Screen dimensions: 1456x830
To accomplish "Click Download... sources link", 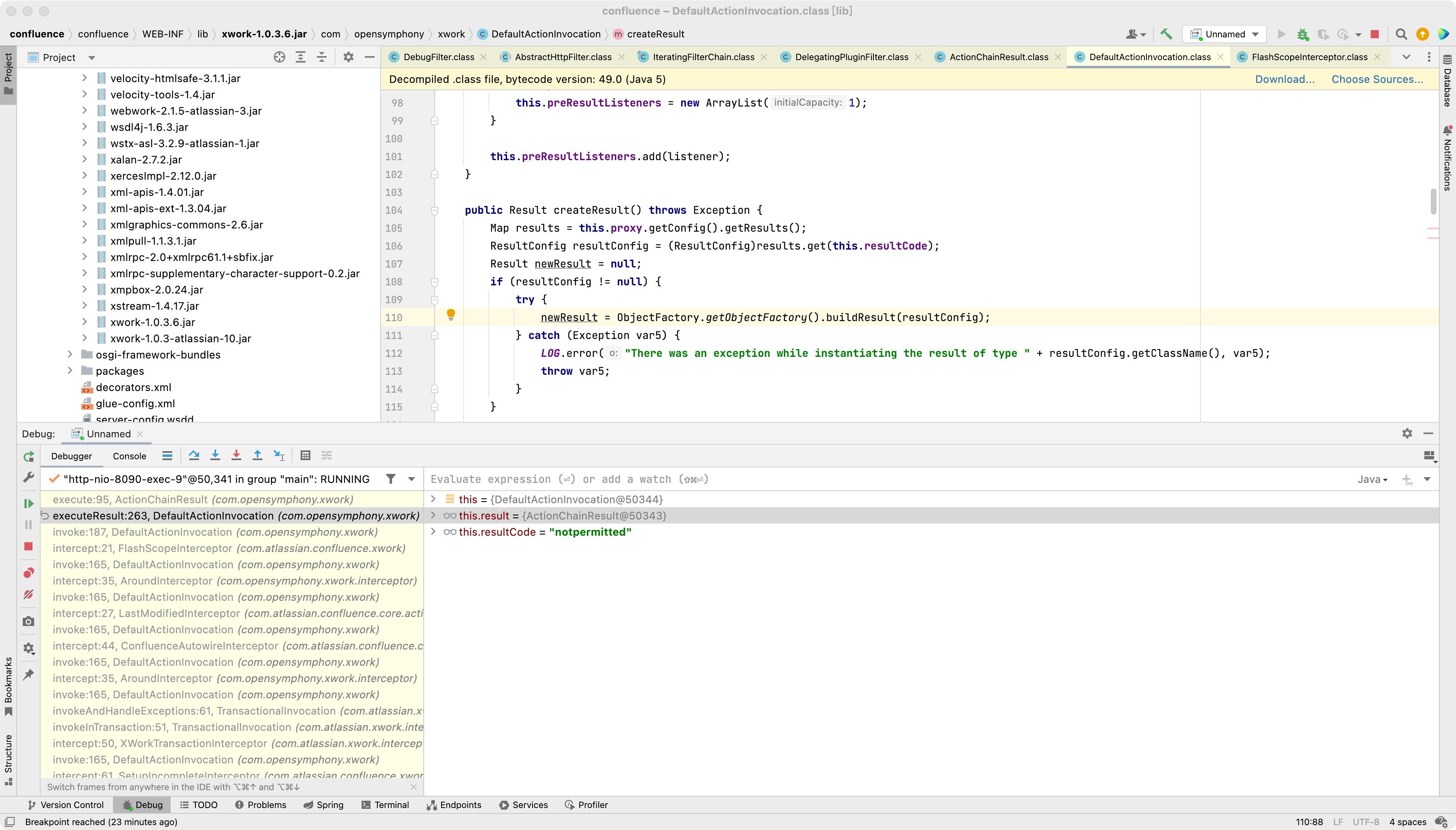I will [x=1285, y=79].
